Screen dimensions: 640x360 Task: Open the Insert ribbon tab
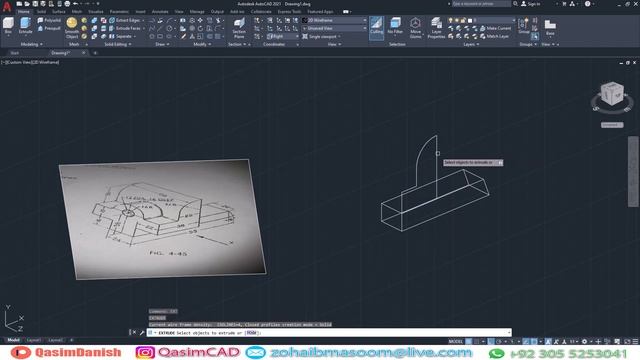coord(140,12)
